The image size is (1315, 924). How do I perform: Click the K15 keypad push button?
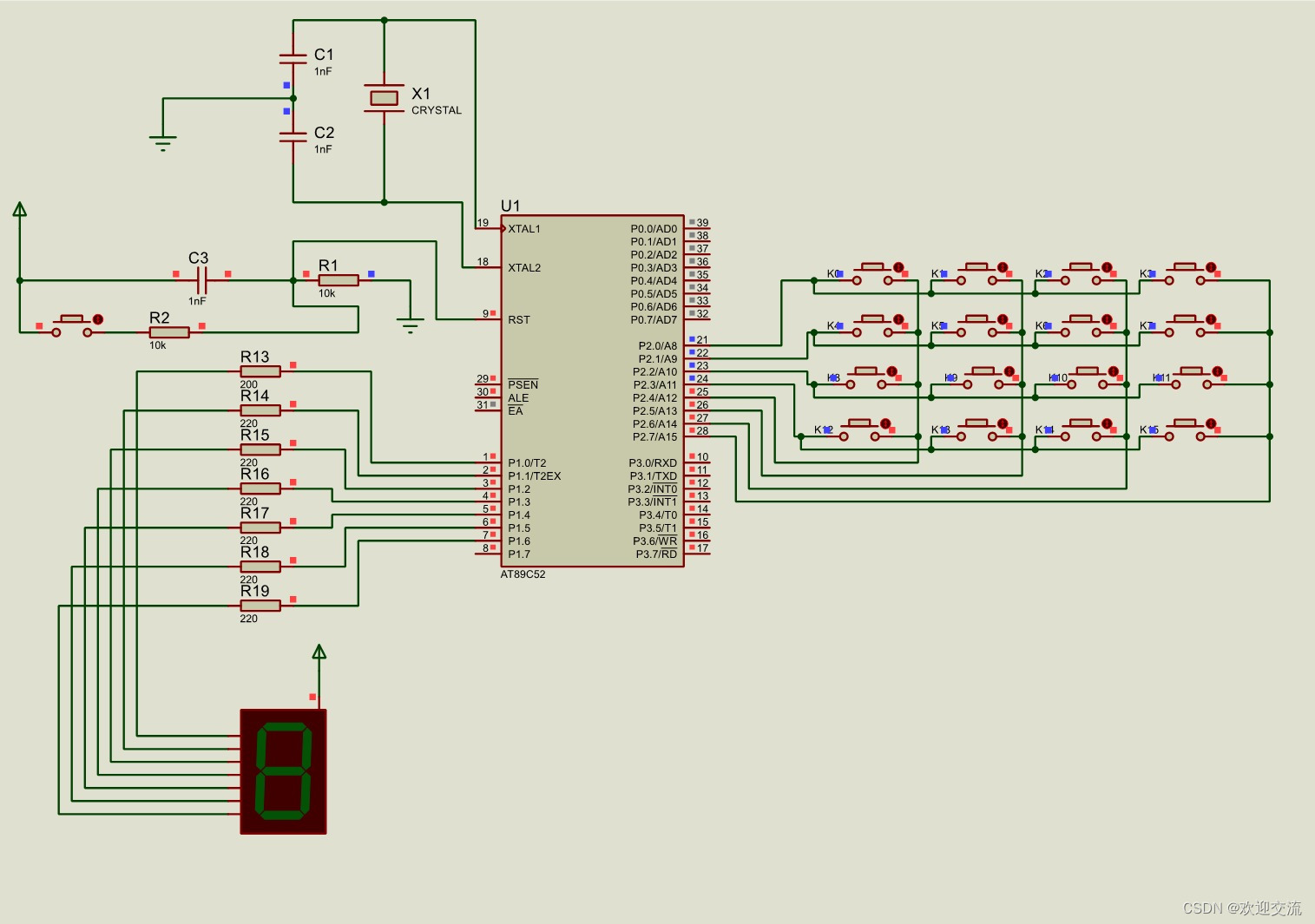[1185, 430]
